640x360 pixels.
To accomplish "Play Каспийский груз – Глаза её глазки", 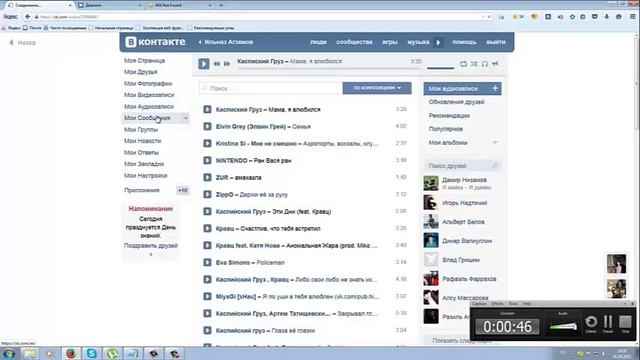I will tap(207, 331).
